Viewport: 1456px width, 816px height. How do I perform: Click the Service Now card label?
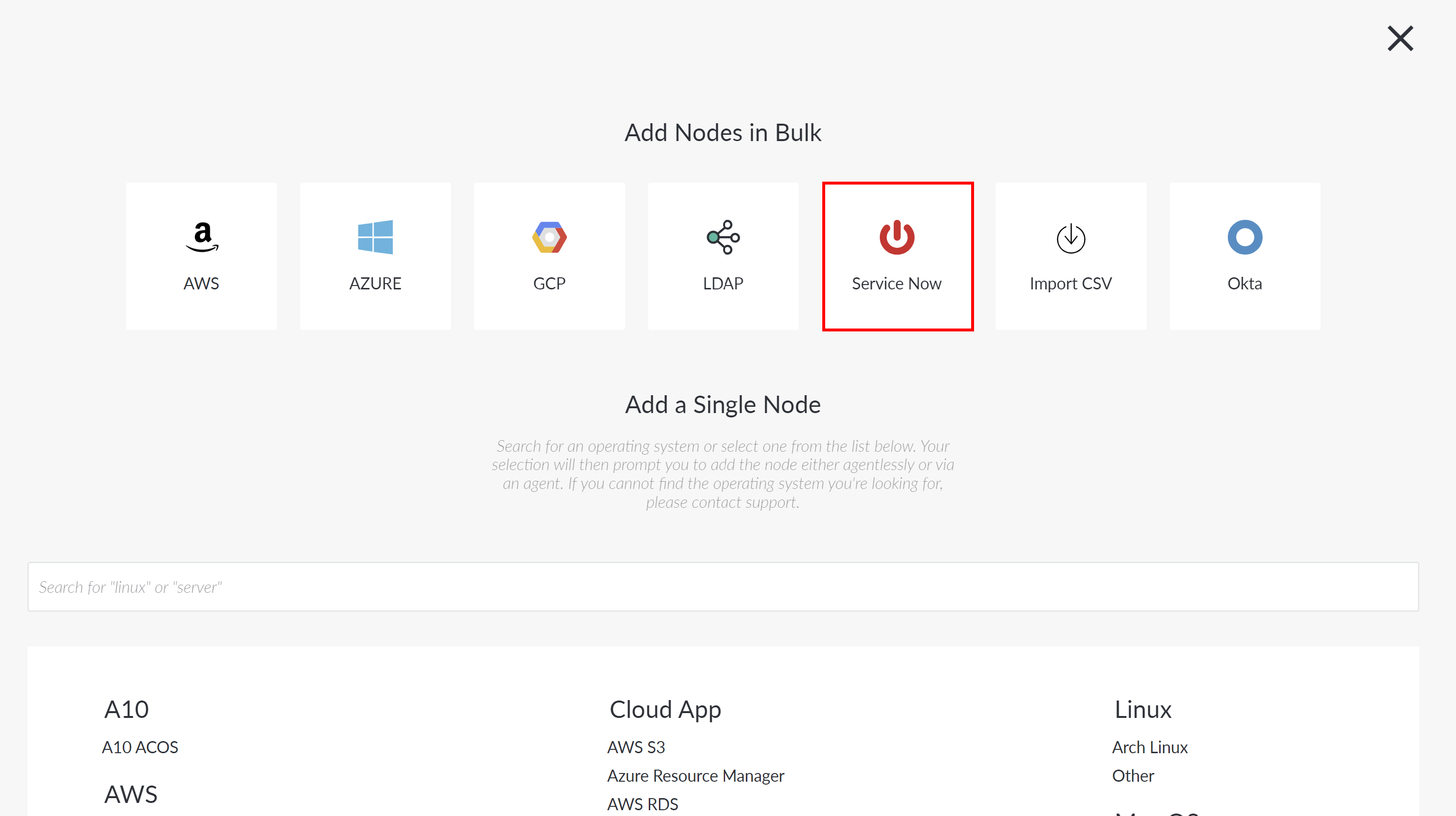(x=897, y=284)
